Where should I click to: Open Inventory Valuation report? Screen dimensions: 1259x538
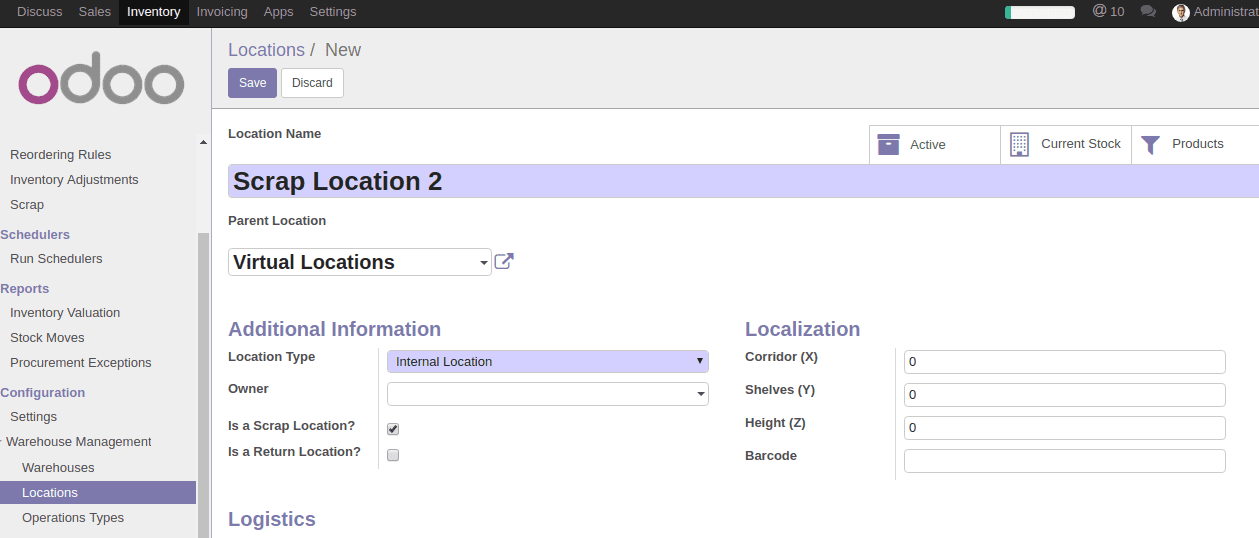[65, 313]
